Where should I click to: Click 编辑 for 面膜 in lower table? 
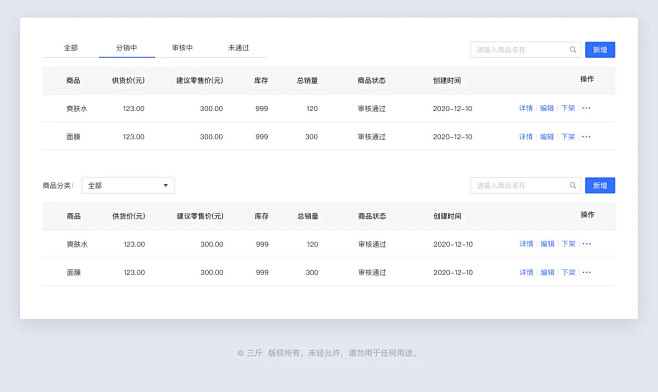pos(547,272)
